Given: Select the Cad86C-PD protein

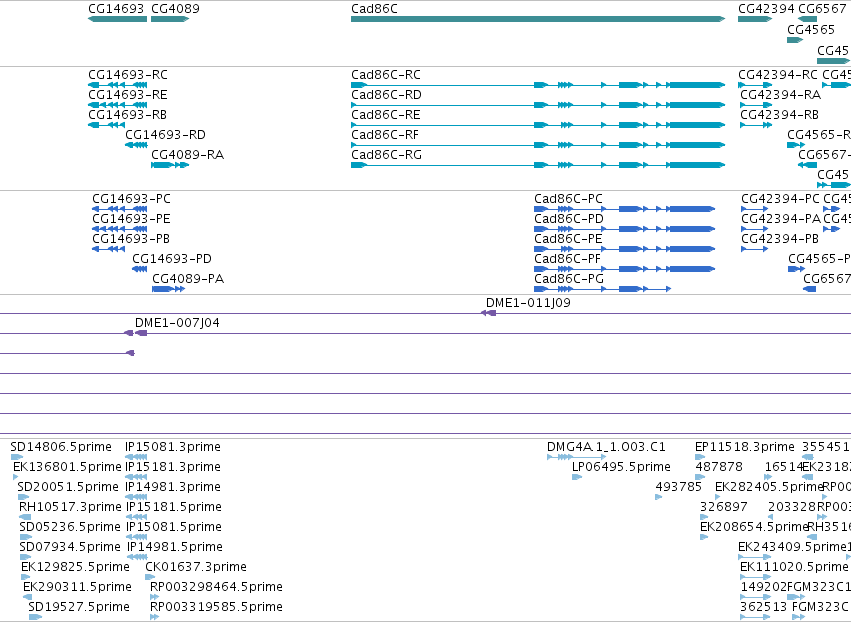Looking at the screenshot, I should point(624,229).
